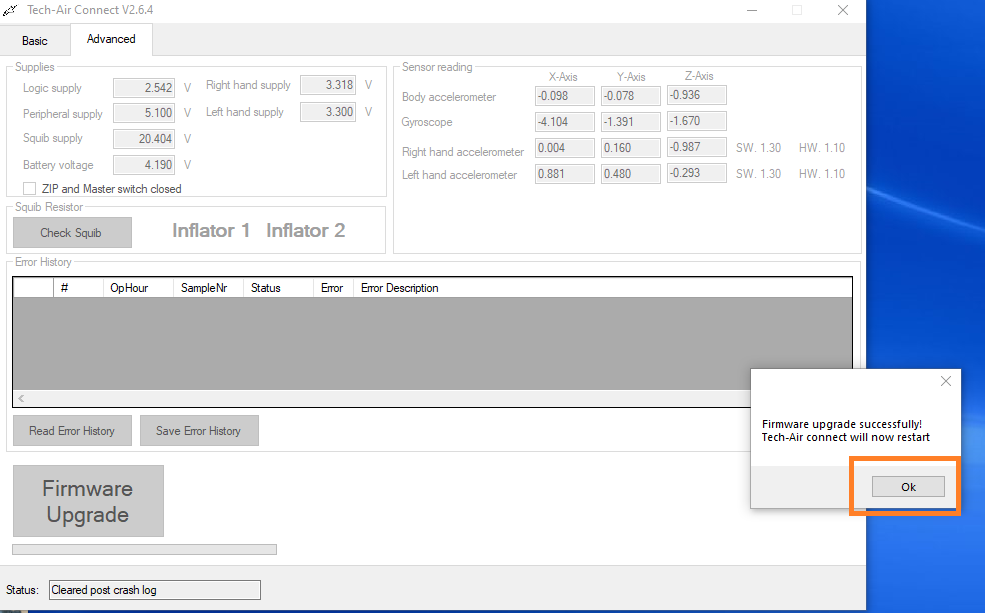Click the Gyroscope Z-Axis value -1.670

(697, 121)
